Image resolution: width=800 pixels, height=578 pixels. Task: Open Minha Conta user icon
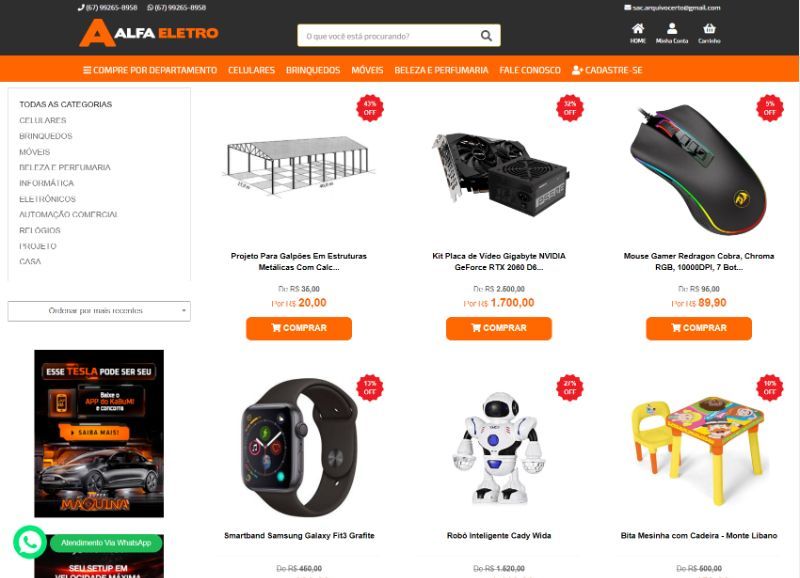(672, 29)
